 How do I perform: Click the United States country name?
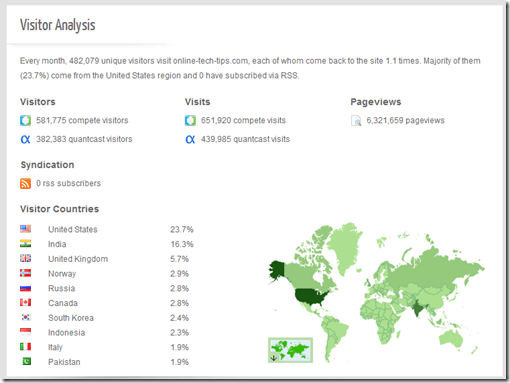(73, 229)
